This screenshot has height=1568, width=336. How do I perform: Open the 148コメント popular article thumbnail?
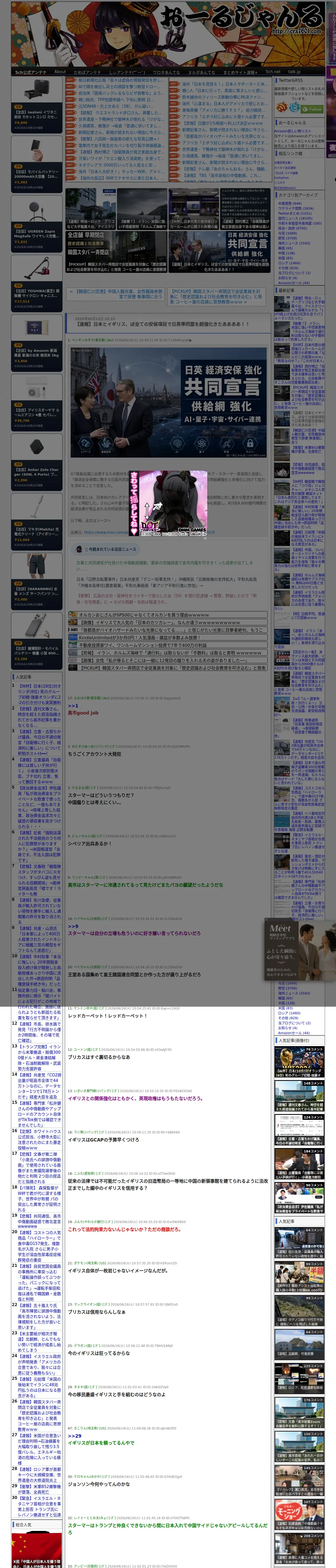pyautogui.click(x=299, y=1096)
